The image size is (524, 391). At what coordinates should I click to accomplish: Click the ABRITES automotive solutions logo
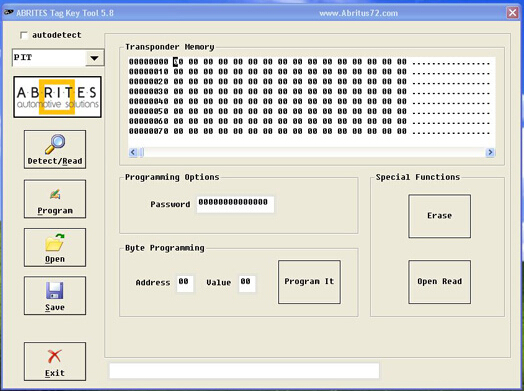coord(57,97)
